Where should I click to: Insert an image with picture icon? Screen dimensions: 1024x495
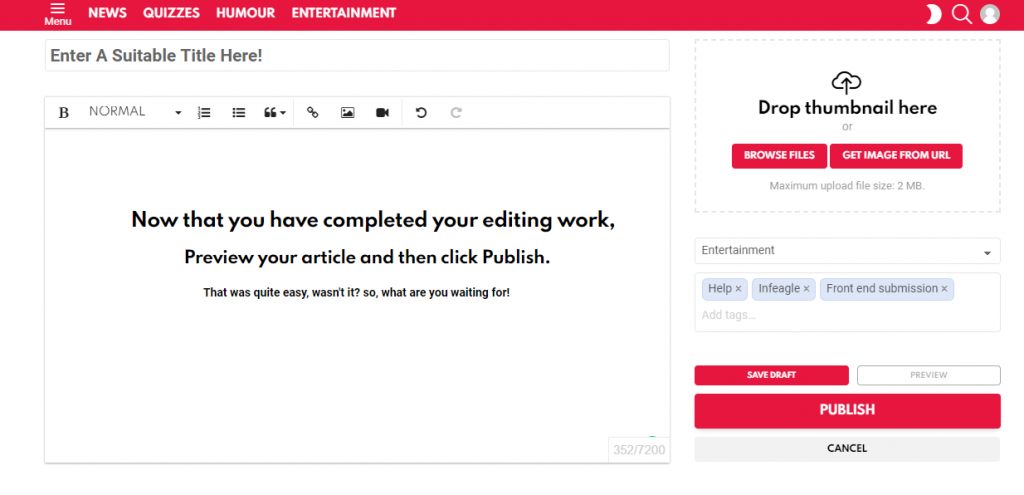(347, 113)
